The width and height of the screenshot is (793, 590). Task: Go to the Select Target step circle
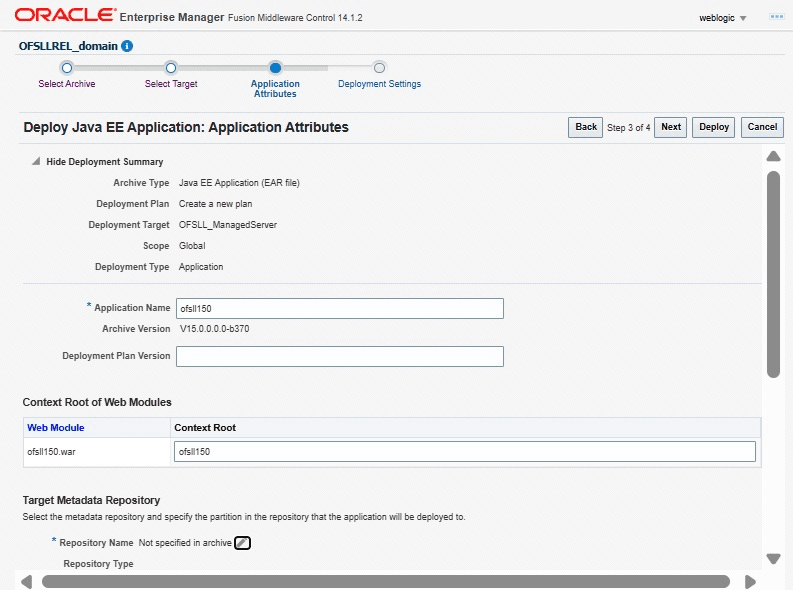pos(171,68)
